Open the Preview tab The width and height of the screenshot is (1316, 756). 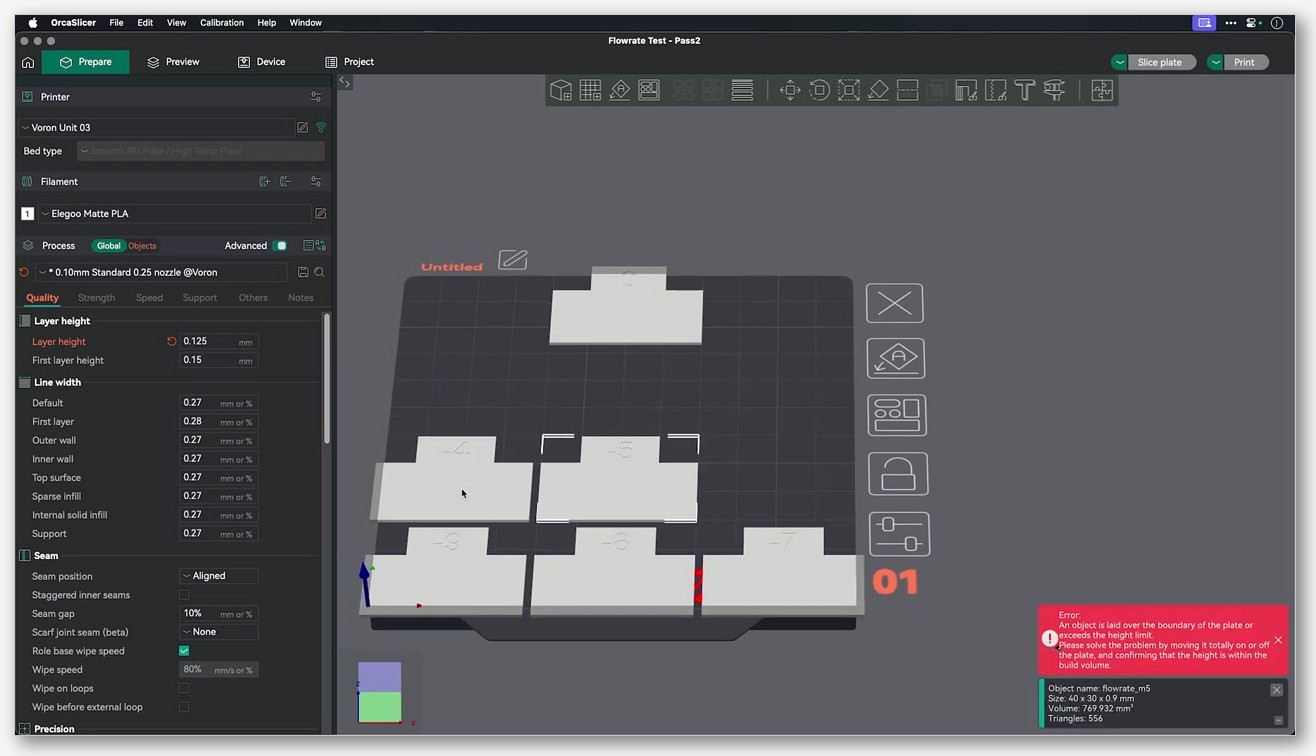pos(173,62)
